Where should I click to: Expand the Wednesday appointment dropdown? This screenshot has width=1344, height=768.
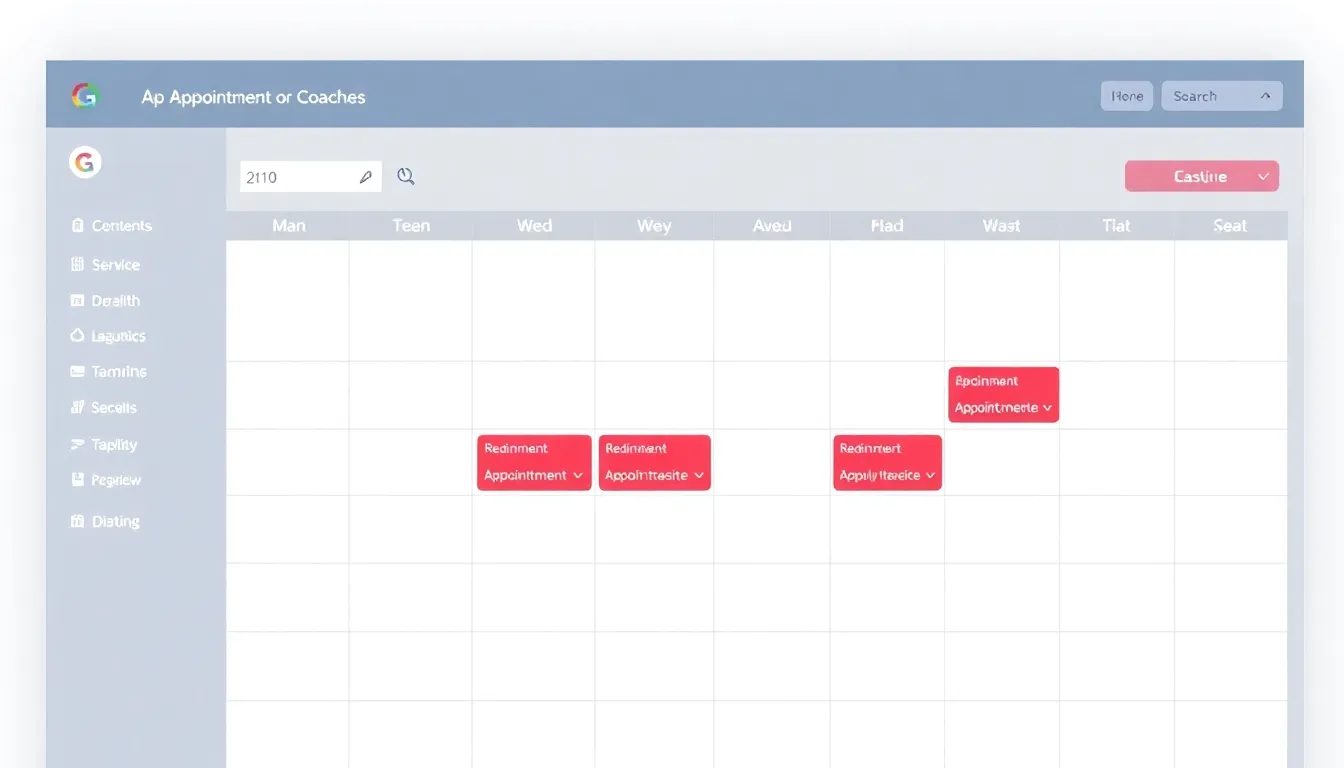[578, 476]
